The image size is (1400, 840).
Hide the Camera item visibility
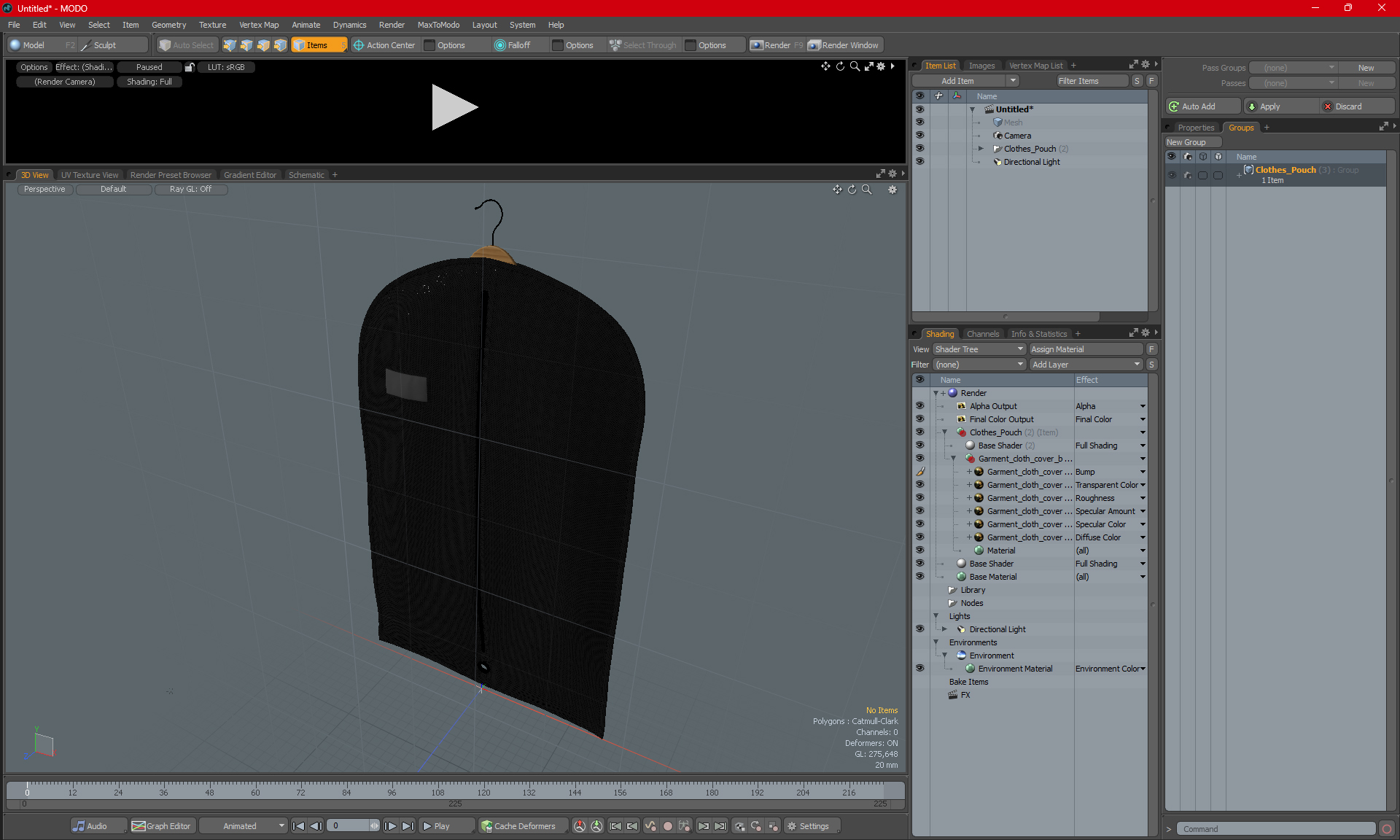919,136
